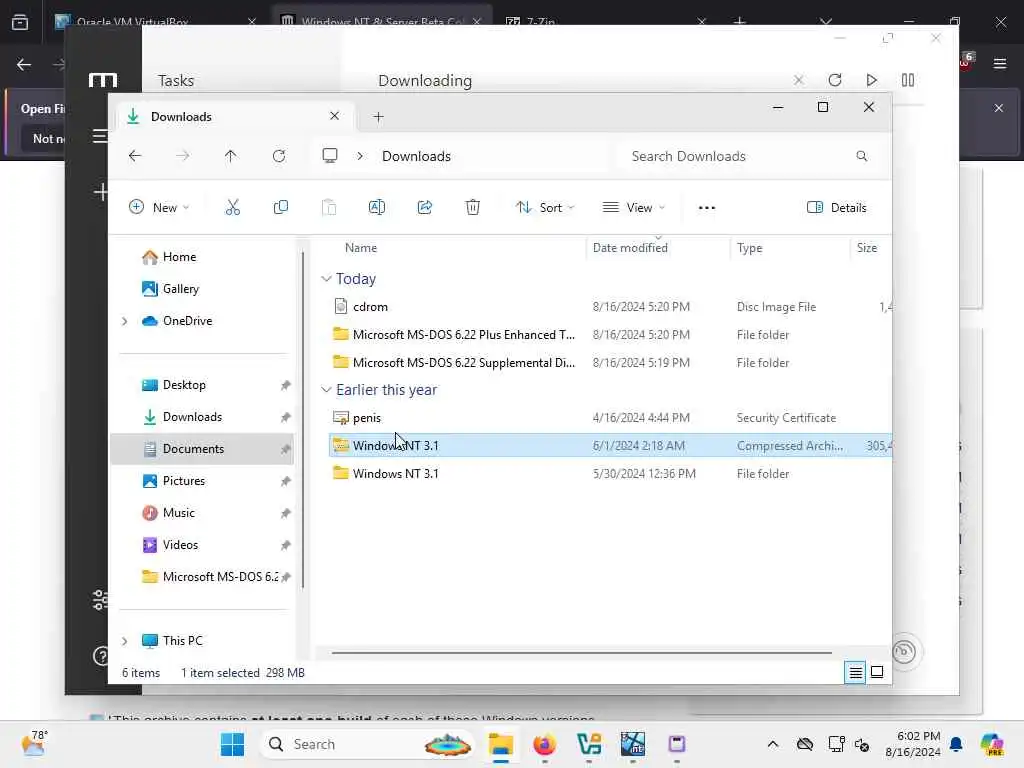The width and height of the screenshot is (1024, 768).
Task: Expand This PC in navigation pane
Action: pos(125,641)
